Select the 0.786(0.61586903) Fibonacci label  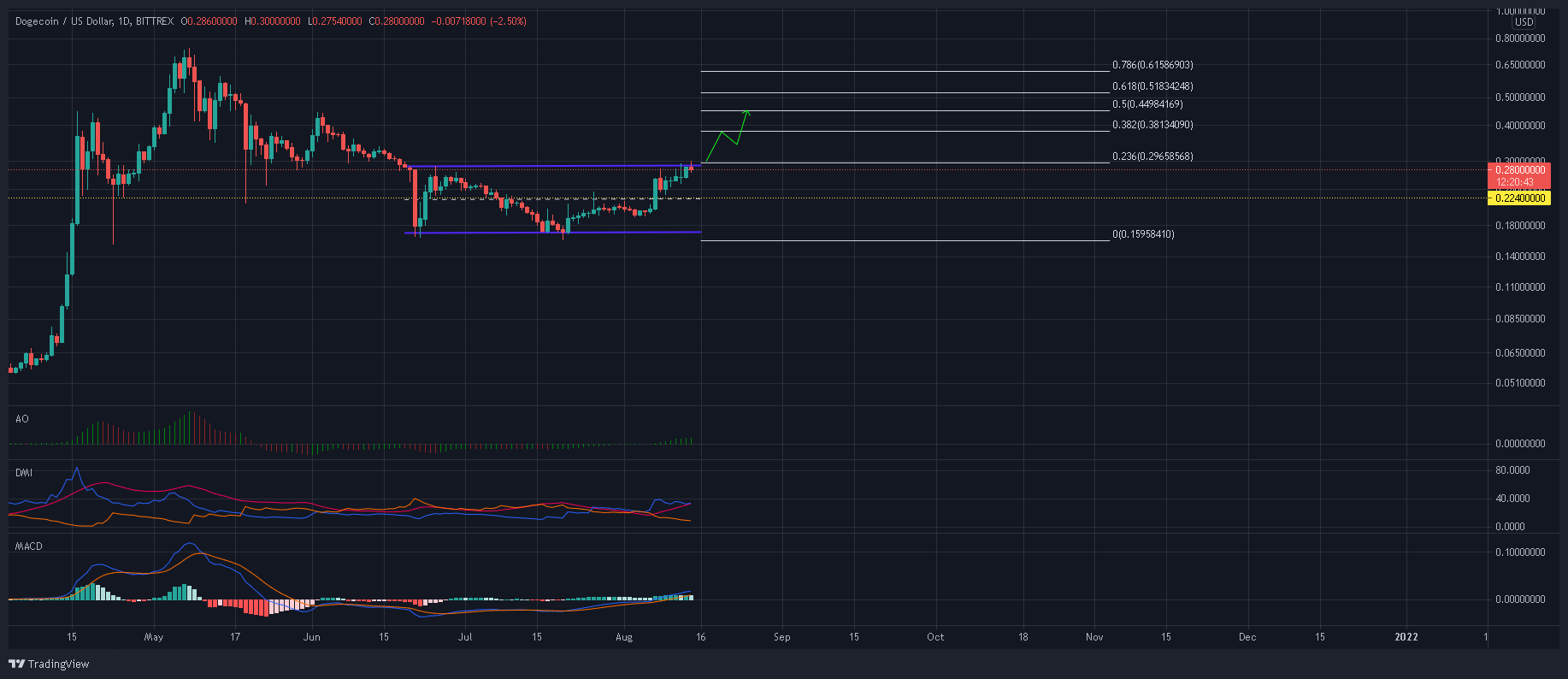pyautogui.click(x=1152, y=65)
